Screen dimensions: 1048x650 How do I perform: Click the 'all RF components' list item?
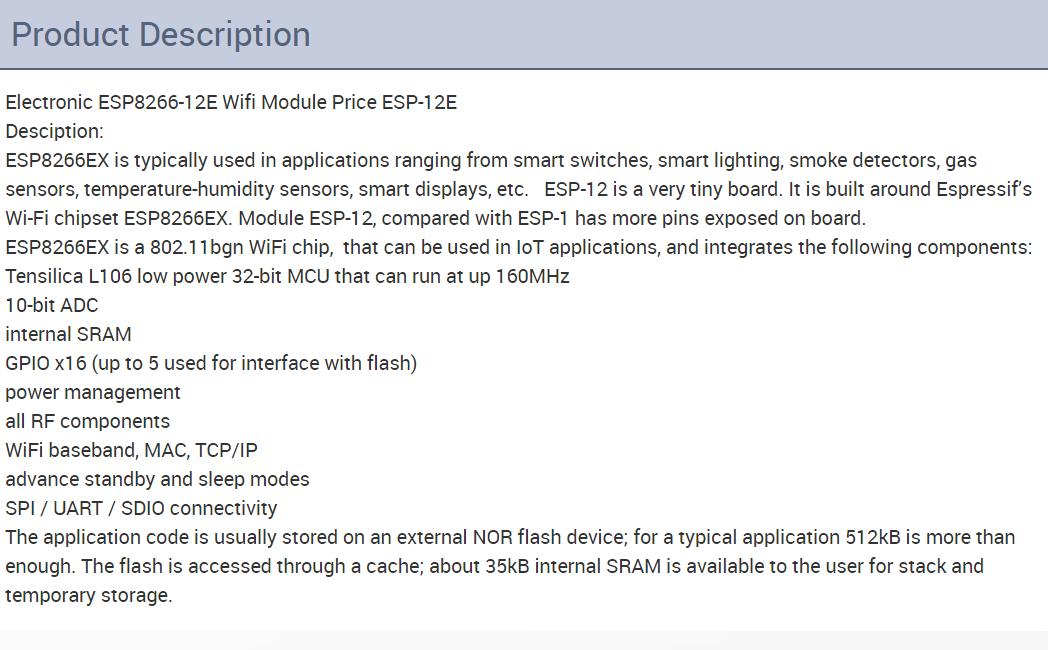pos(88,422)
